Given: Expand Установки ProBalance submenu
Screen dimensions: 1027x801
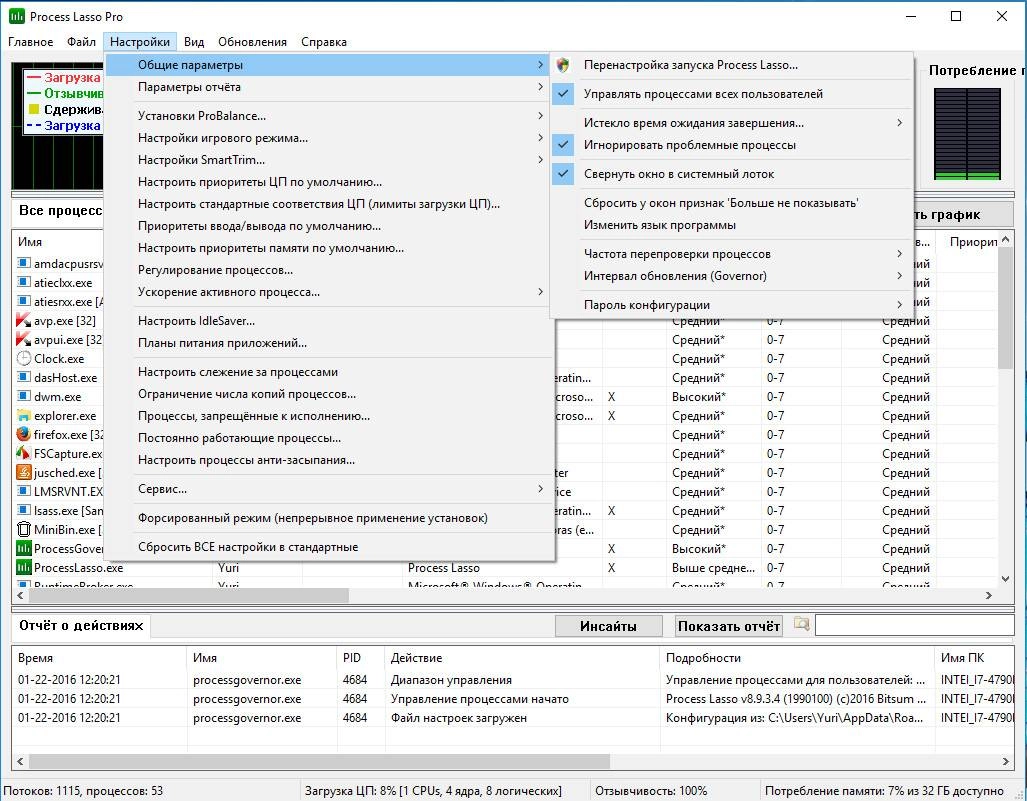Looking at the screenshot, I should [x=329, y=115].
